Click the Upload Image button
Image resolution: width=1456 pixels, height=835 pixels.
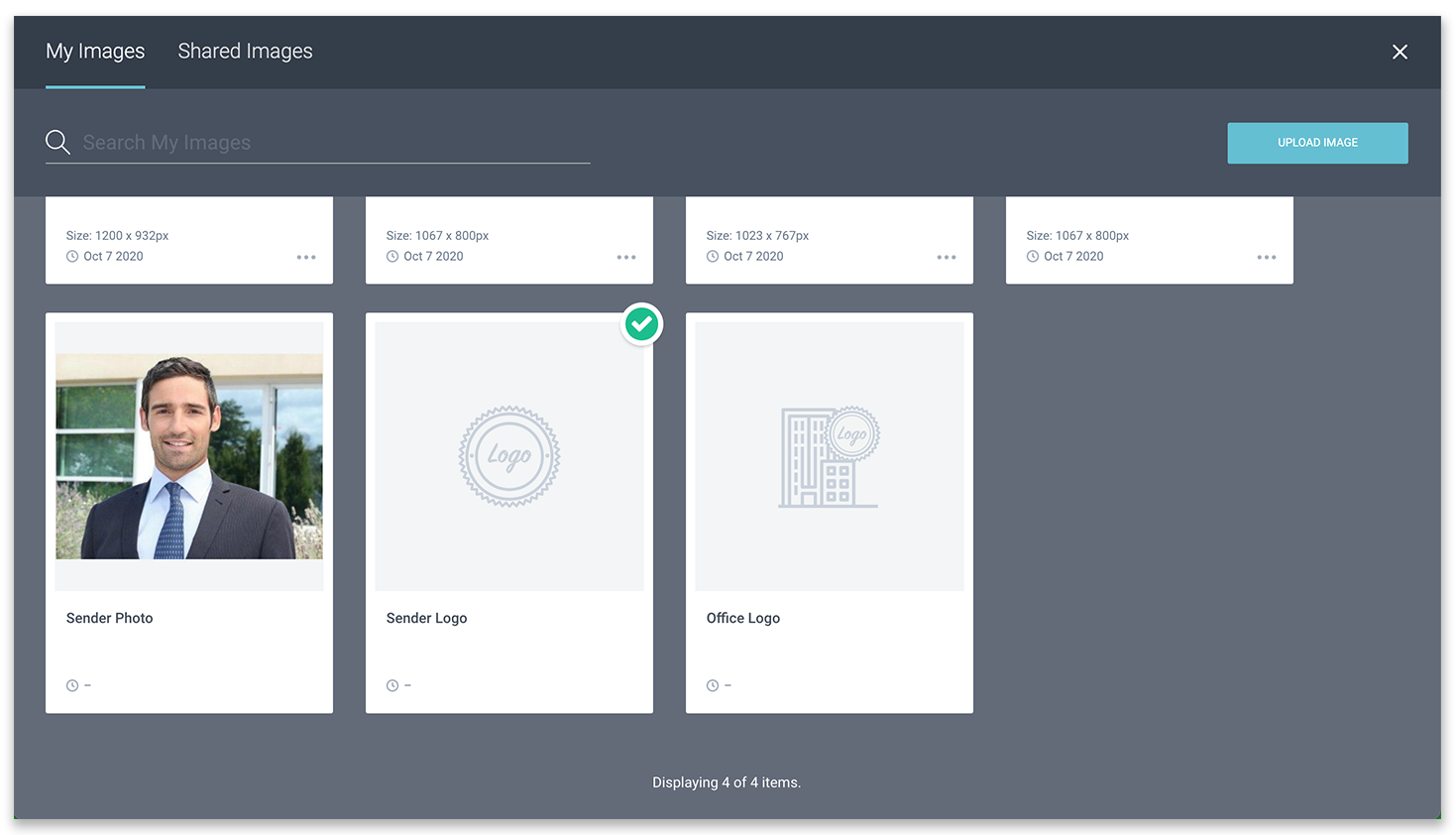(x=1317, y=143)
